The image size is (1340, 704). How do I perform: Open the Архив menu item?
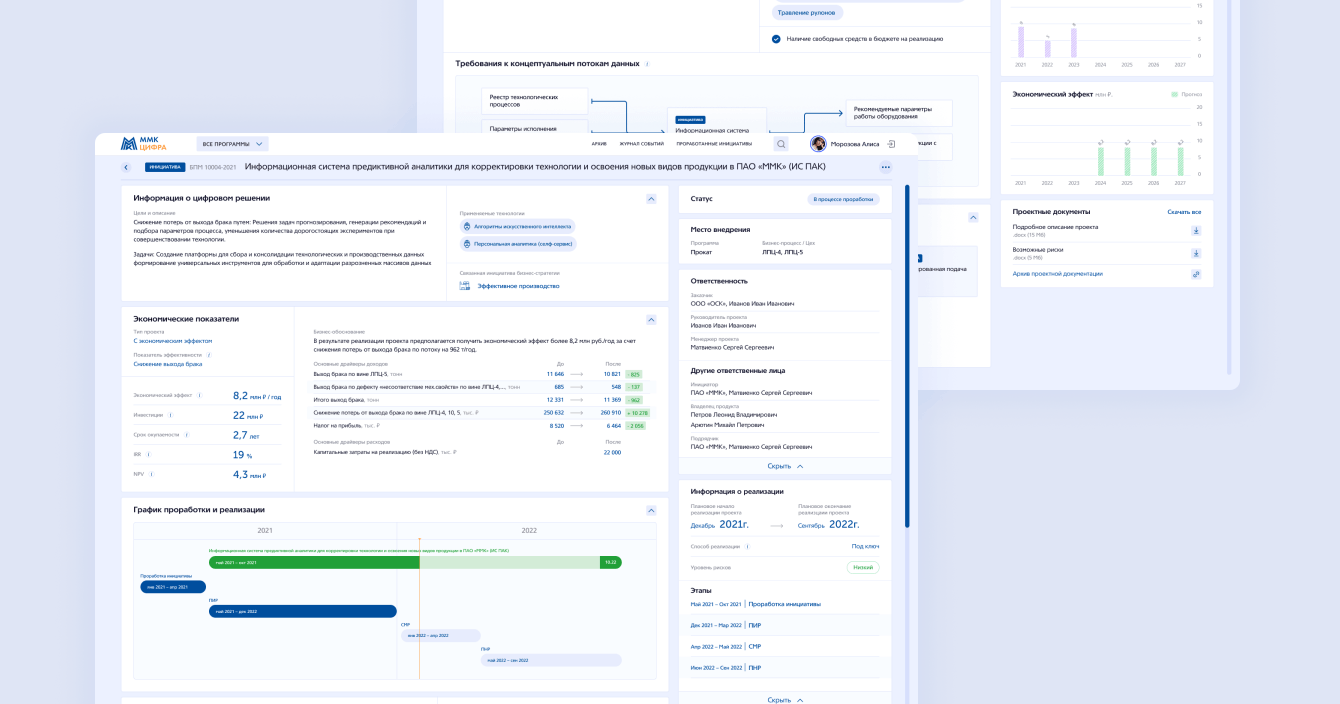[599, 144]
